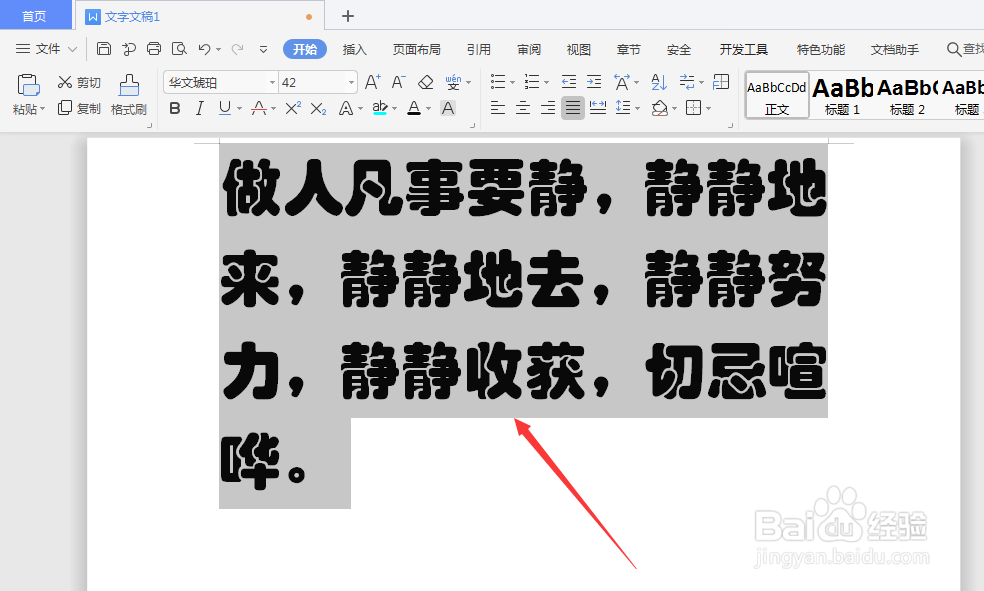The width and height of the screenshot is (984, 591).
Task: Decrease font size with A- icon
Action: (398, 82)
